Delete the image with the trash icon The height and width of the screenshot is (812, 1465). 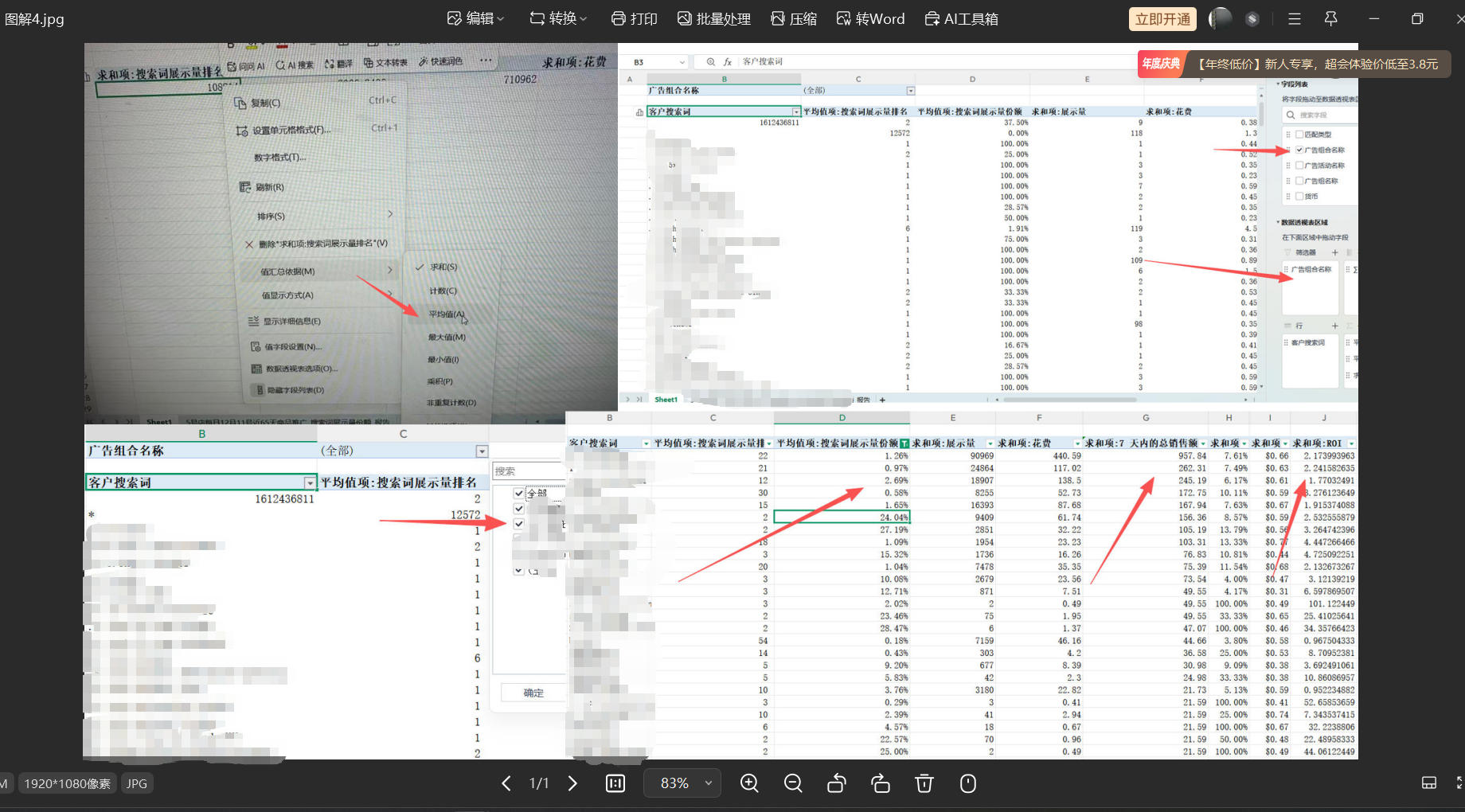pos(924,783)
